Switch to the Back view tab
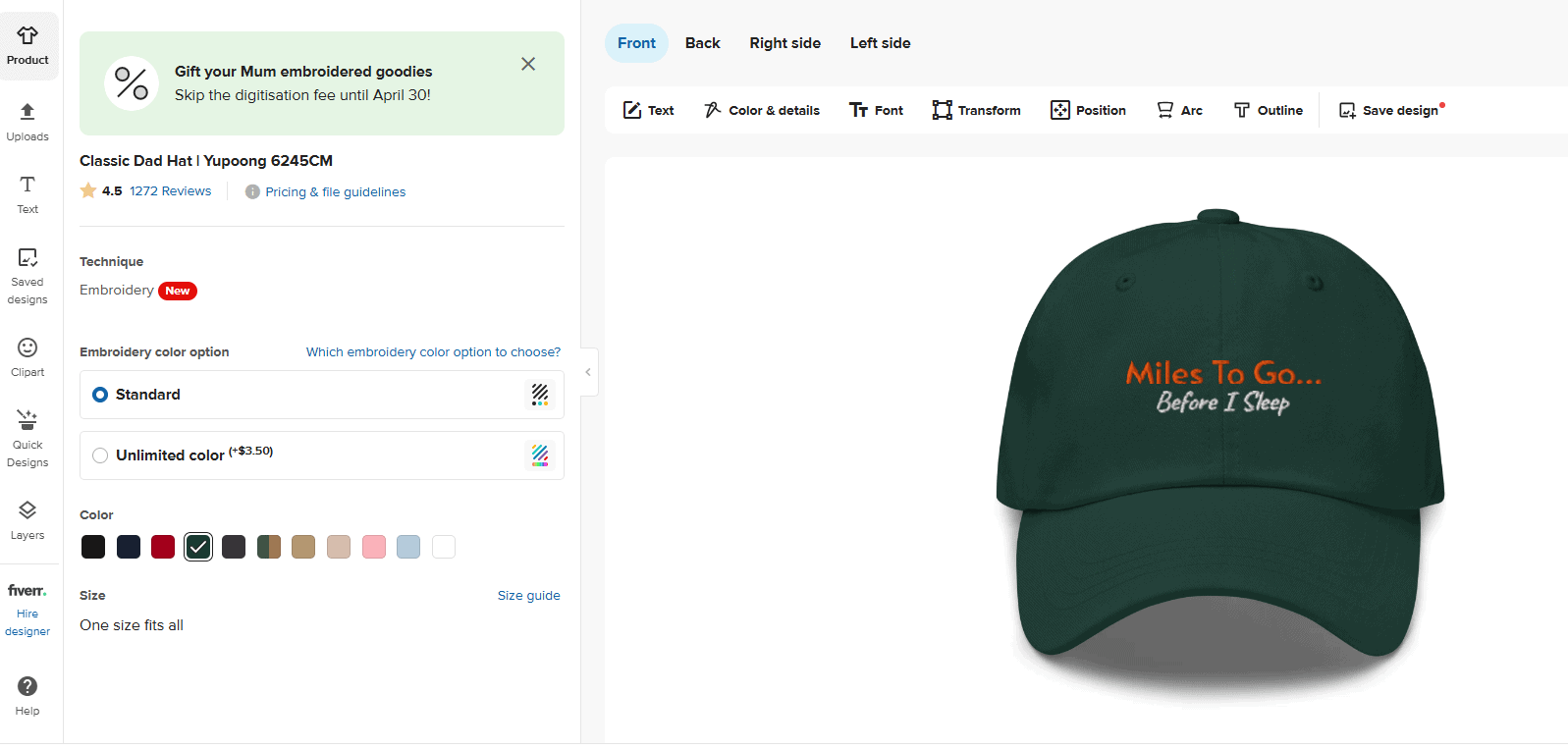The width and height of the screenshot is (1568, 749). [702, 43]
